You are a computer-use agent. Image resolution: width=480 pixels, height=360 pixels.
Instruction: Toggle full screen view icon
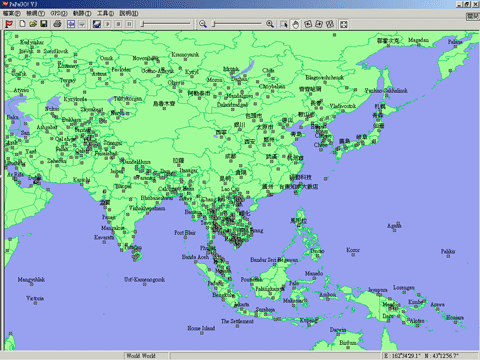pos(344,24)
